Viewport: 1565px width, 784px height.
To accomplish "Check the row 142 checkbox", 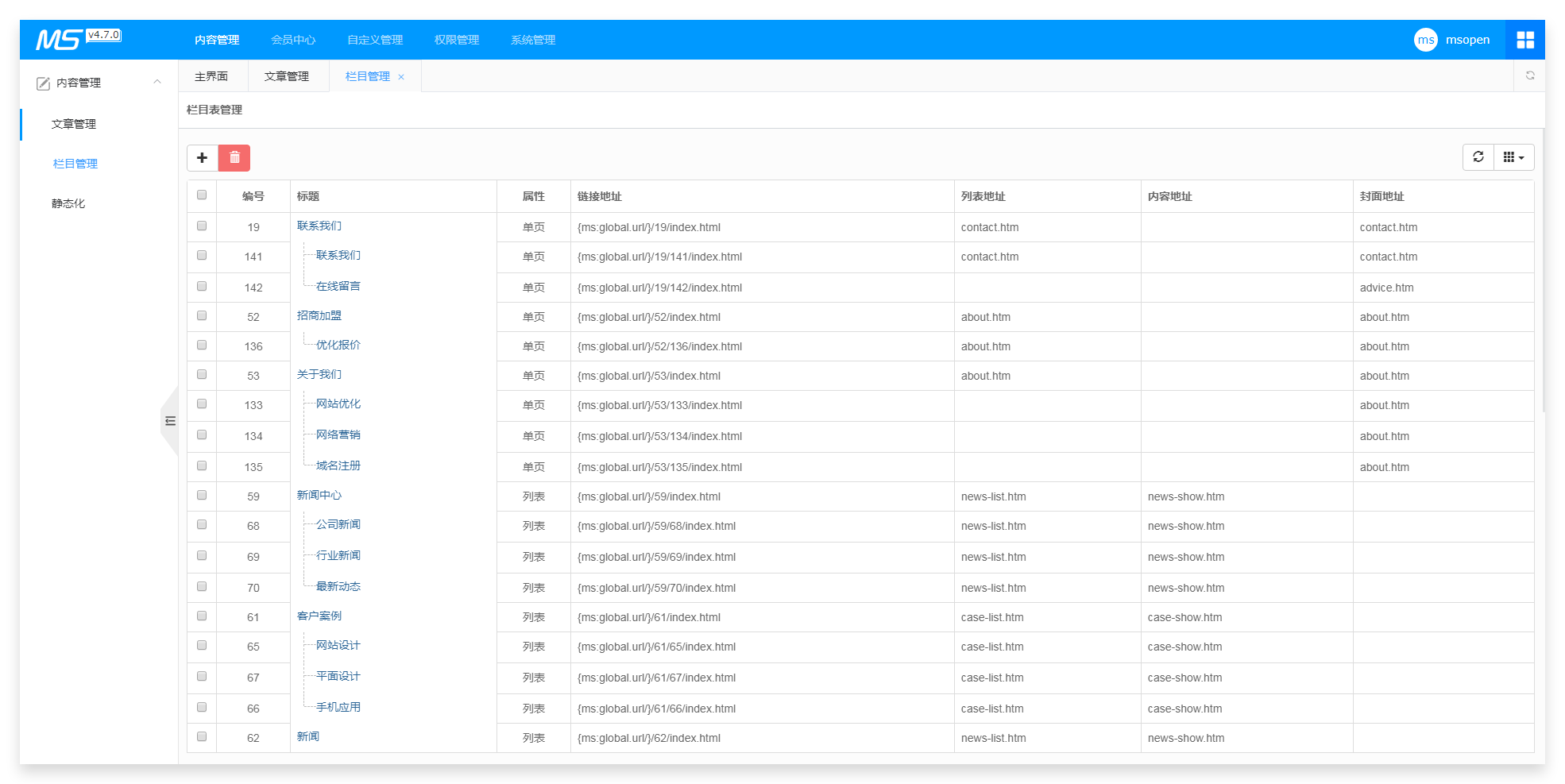I will coord(202,286).
